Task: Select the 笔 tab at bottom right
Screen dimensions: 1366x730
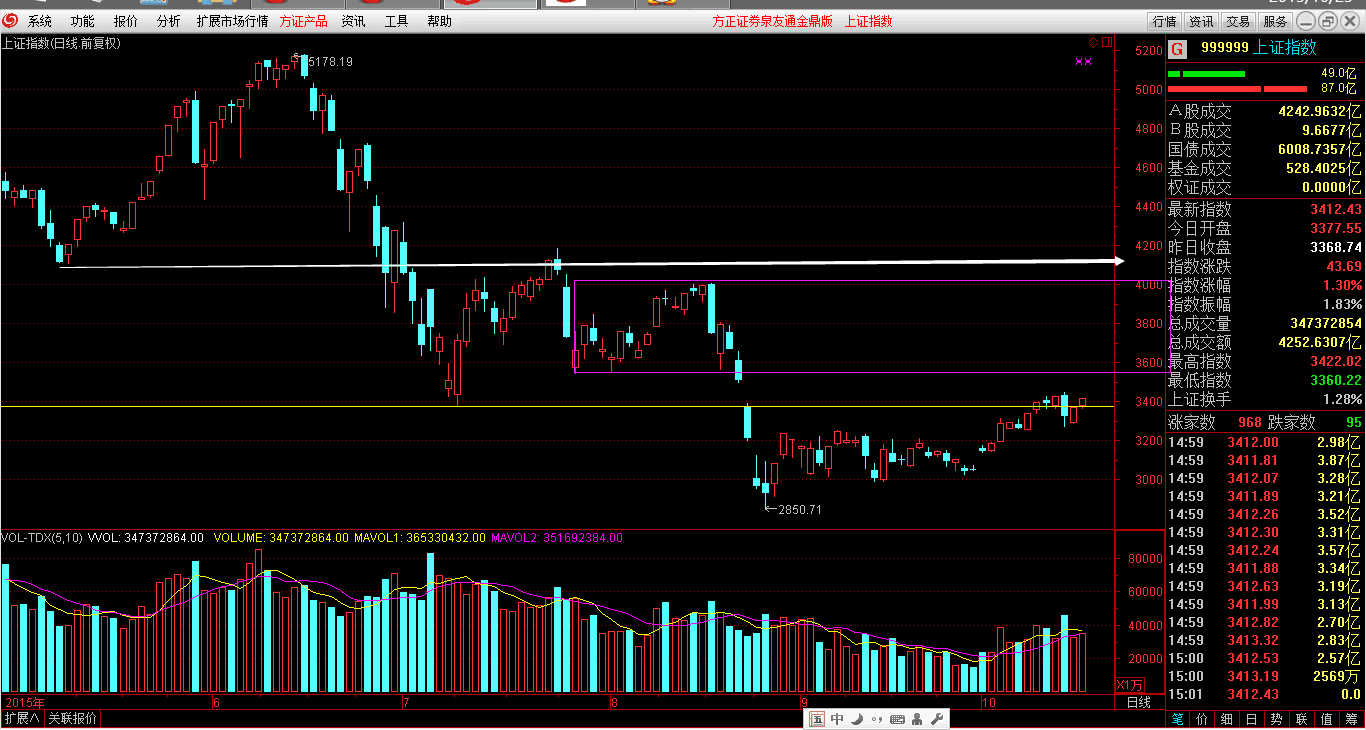Action: pyautogui.click(x=1177, y=719)
